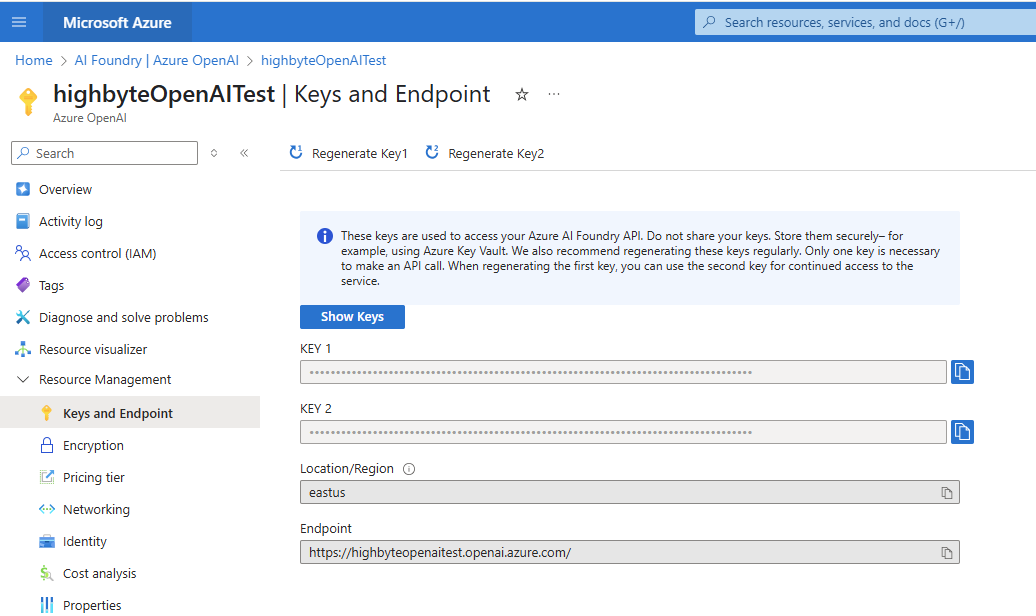The height and width of the screenshot is (616, 1036).
Task: Open Identity settings
Action: coord(84,541)
